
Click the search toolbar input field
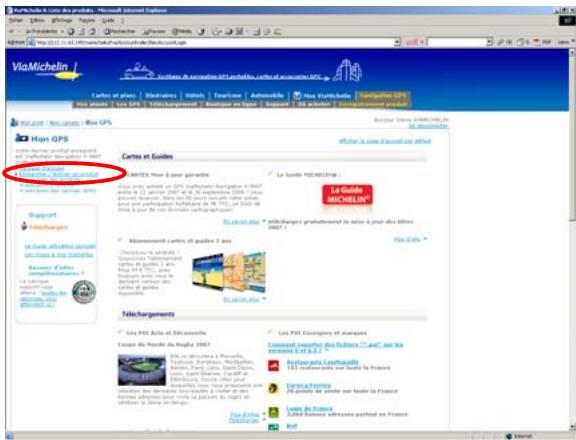pyautogui.click(x=457, y=43)
